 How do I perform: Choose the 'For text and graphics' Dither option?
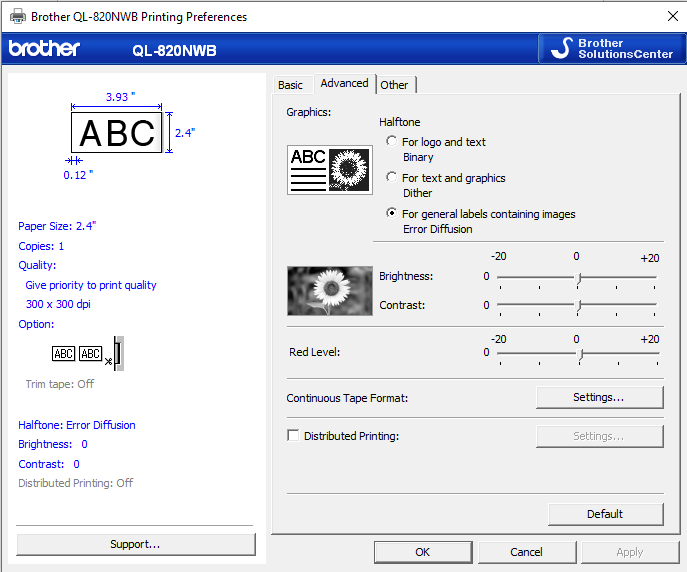pyautogui.click(x=392, y=177)
